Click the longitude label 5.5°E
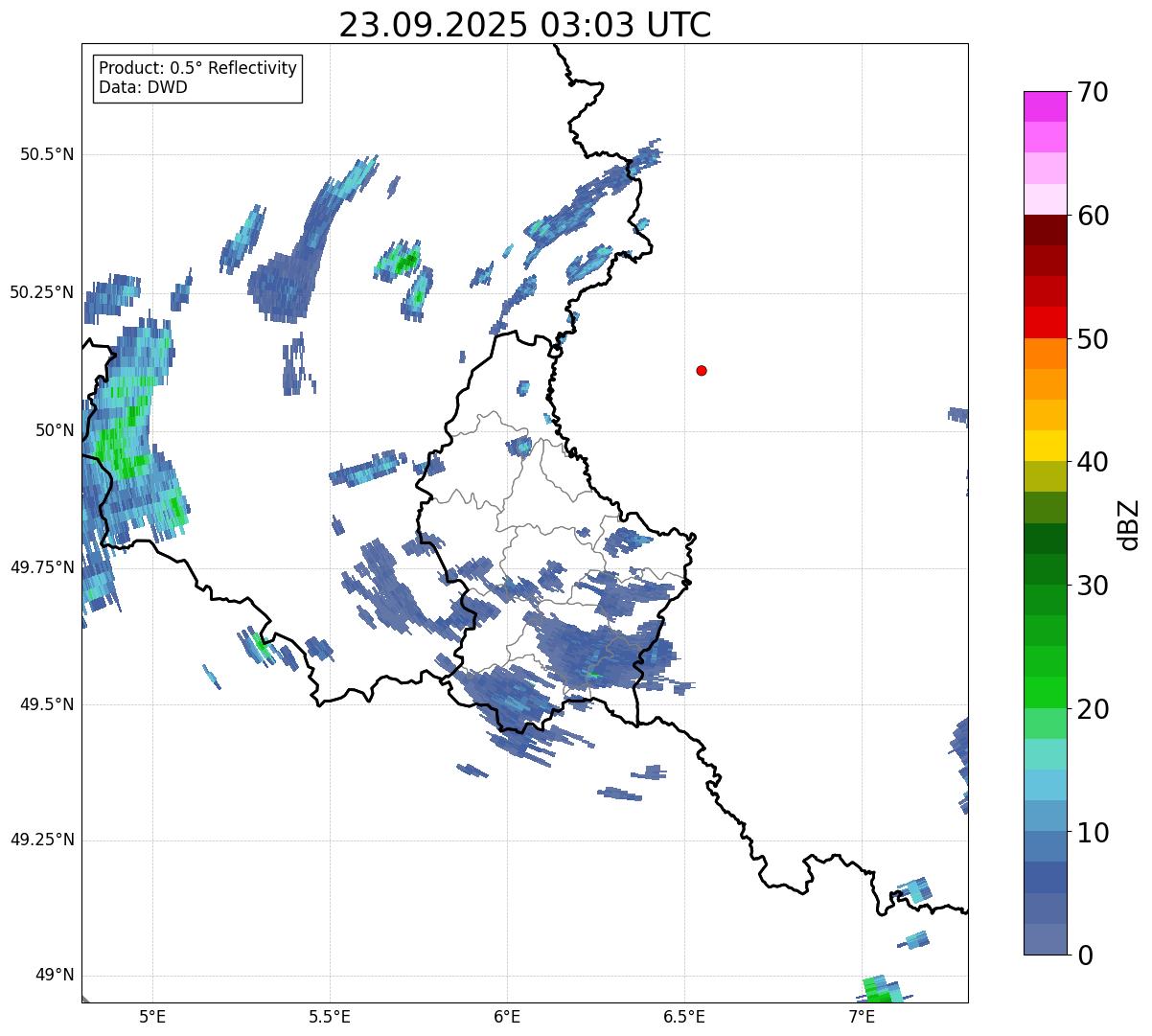Screen dimensions: 1152x1036 330,1016
